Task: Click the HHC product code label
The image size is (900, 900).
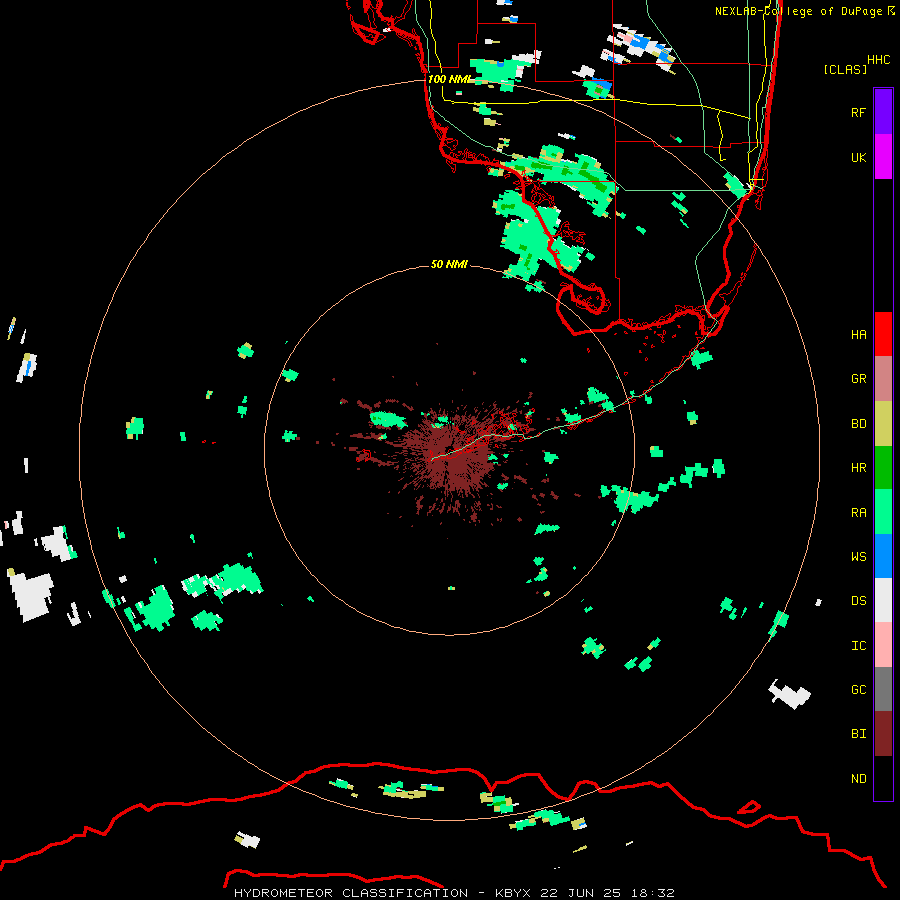Action: [879, 60]
